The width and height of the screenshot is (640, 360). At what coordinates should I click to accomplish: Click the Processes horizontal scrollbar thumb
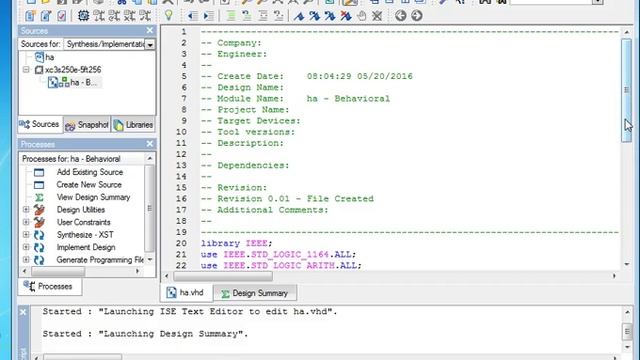point(58,271)
